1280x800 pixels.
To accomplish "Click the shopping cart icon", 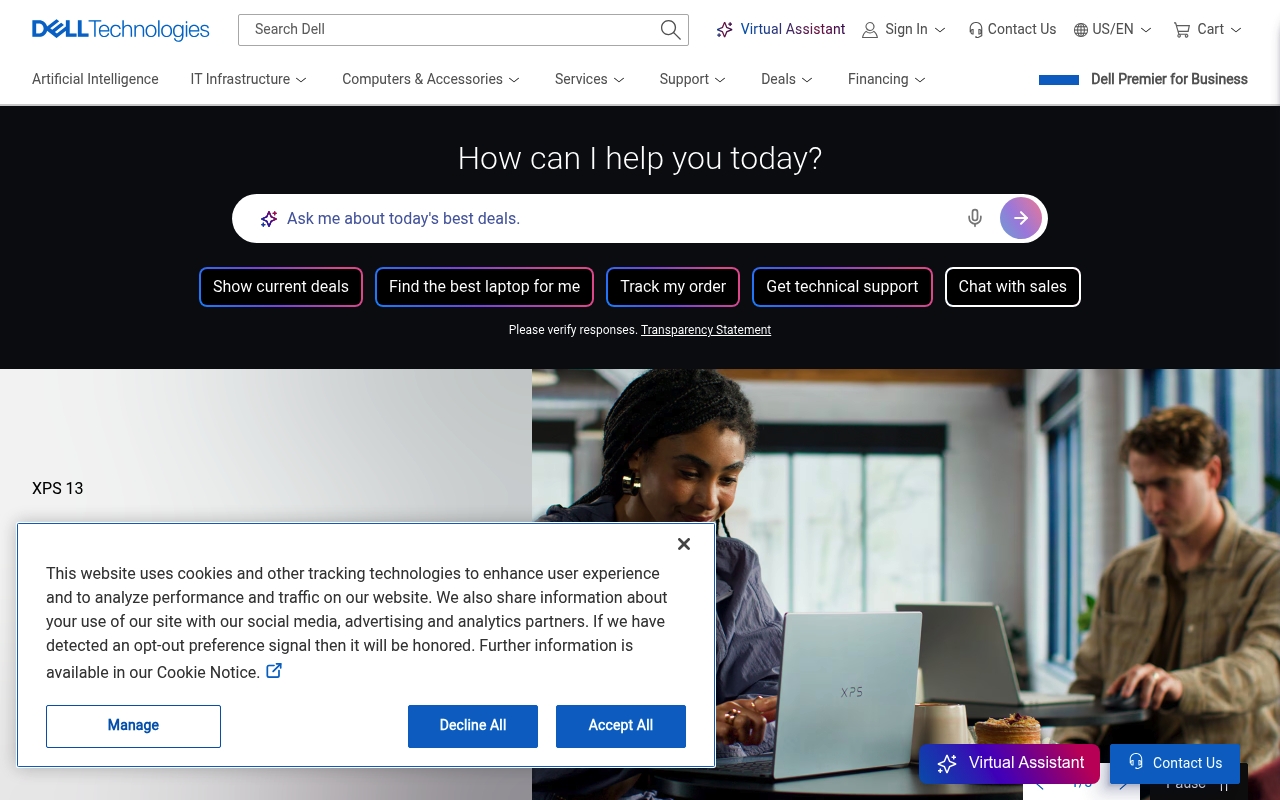I will 1182,30.
